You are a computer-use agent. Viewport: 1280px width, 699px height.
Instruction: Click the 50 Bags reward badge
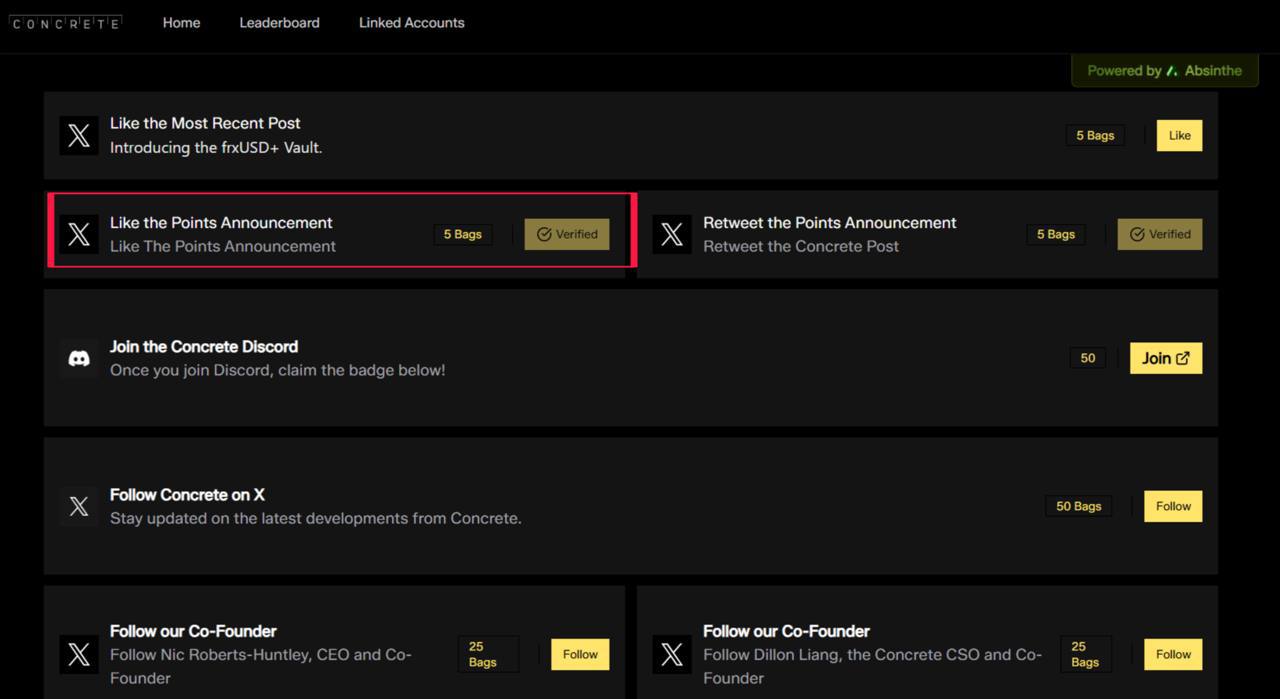1078,506
